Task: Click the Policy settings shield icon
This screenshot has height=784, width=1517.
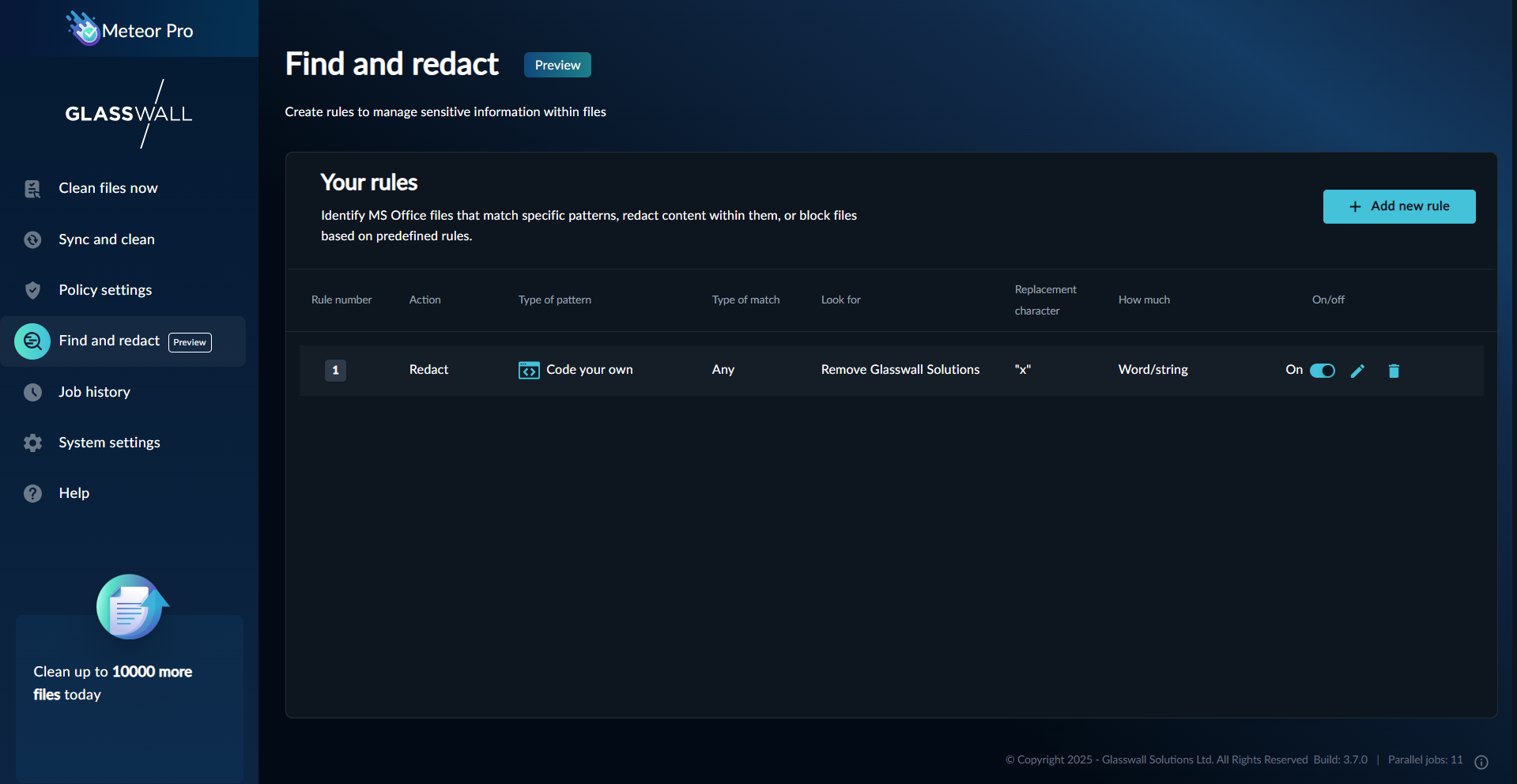Action: [x=32, y=290]
